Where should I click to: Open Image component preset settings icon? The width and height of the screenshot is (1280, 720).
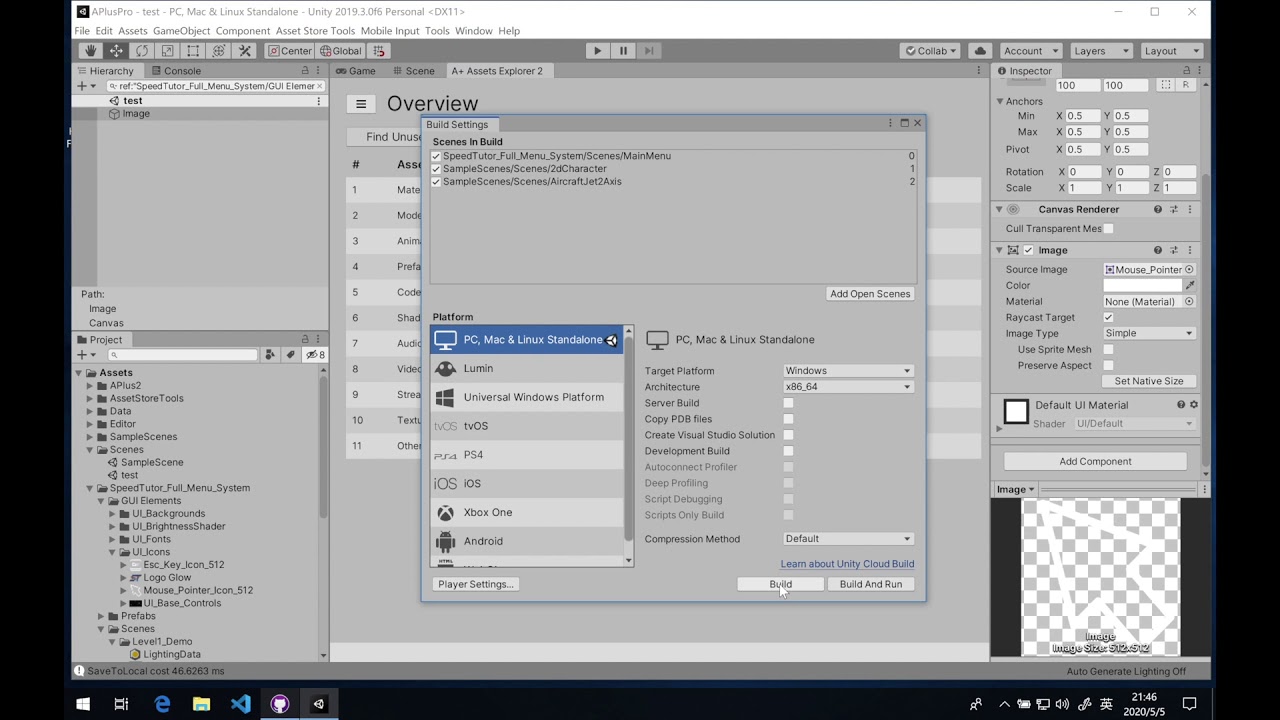pos(1174,250)
